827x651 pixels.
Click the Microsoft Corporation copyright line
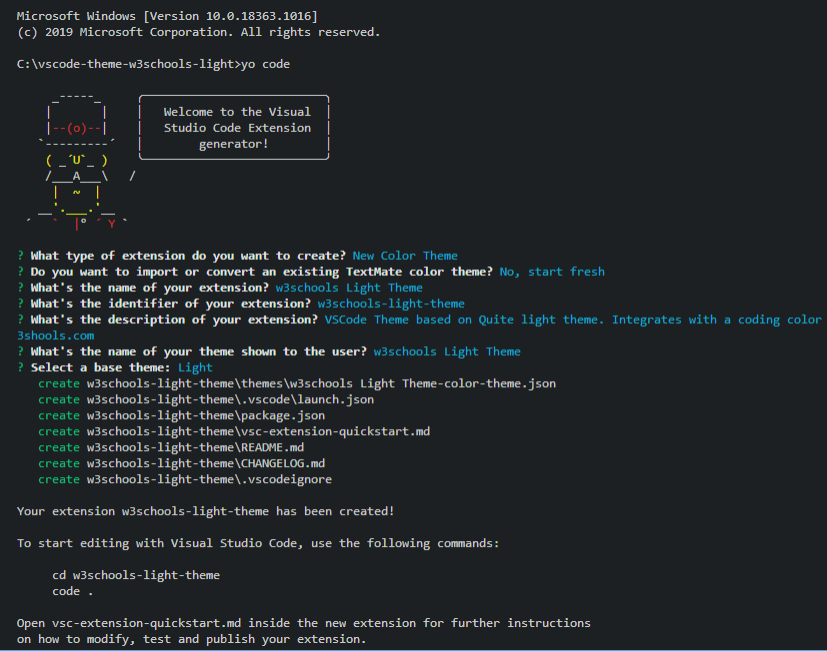coord(198,32)
